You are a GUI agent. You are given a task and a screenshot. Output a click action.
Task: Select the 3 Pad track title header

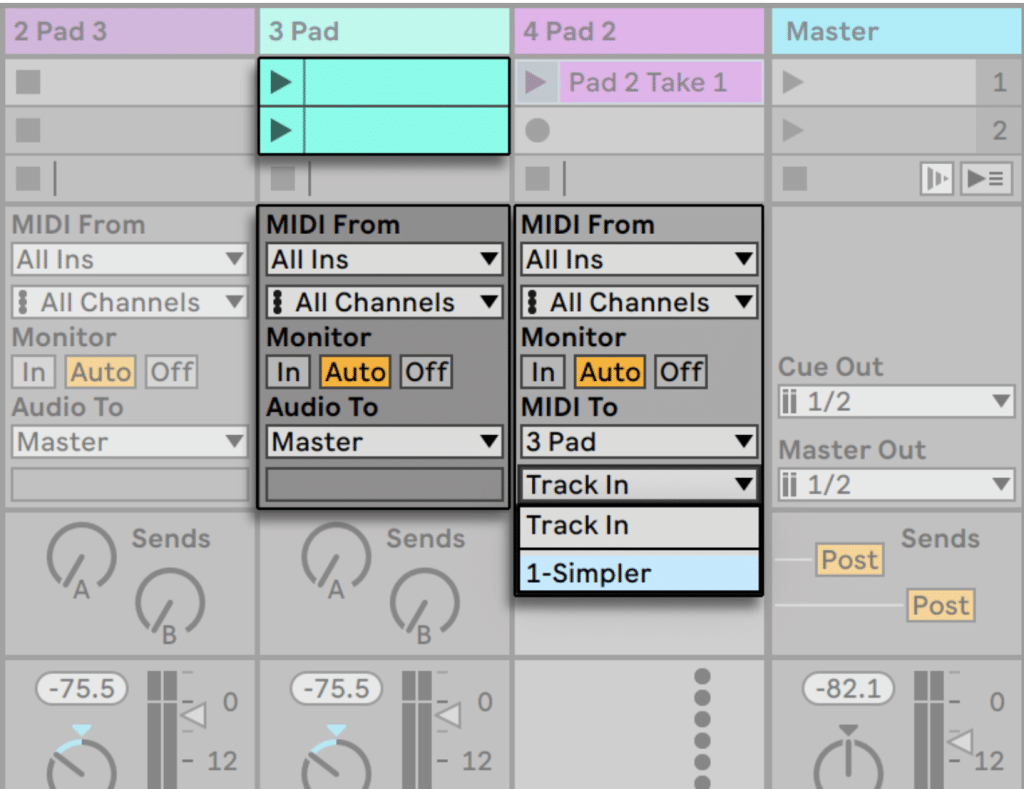click(383, 30)
